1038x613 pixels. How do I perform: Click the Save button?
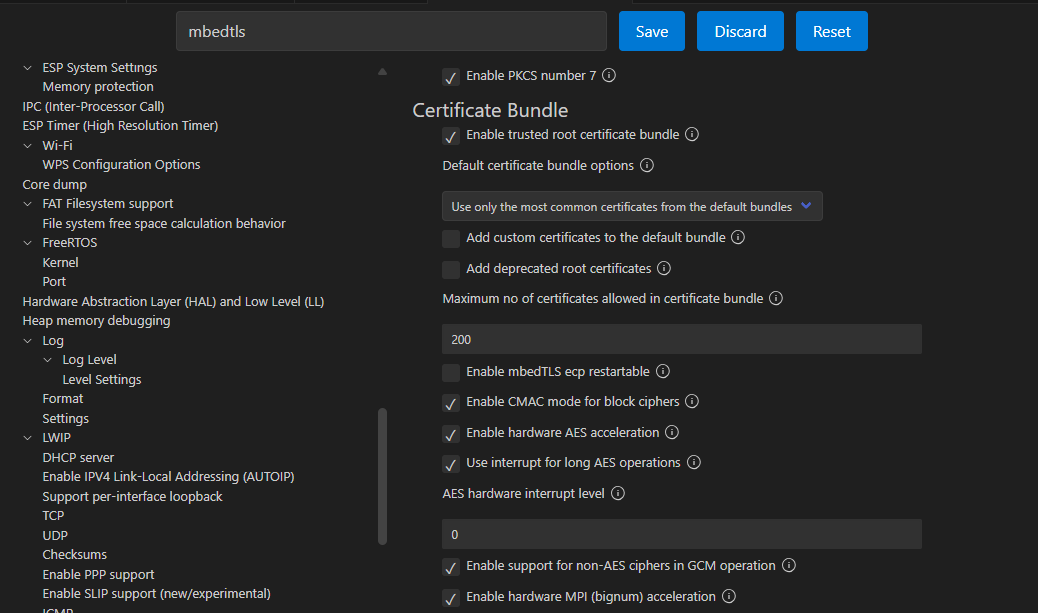[x=651, y=32]
